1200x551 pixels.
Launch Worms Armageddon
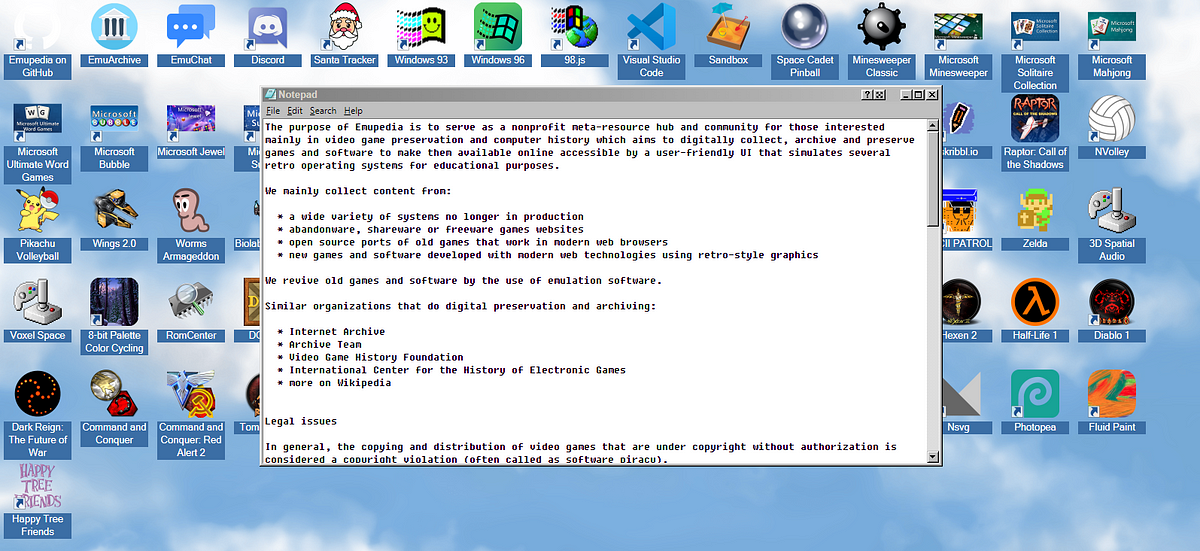191,226
